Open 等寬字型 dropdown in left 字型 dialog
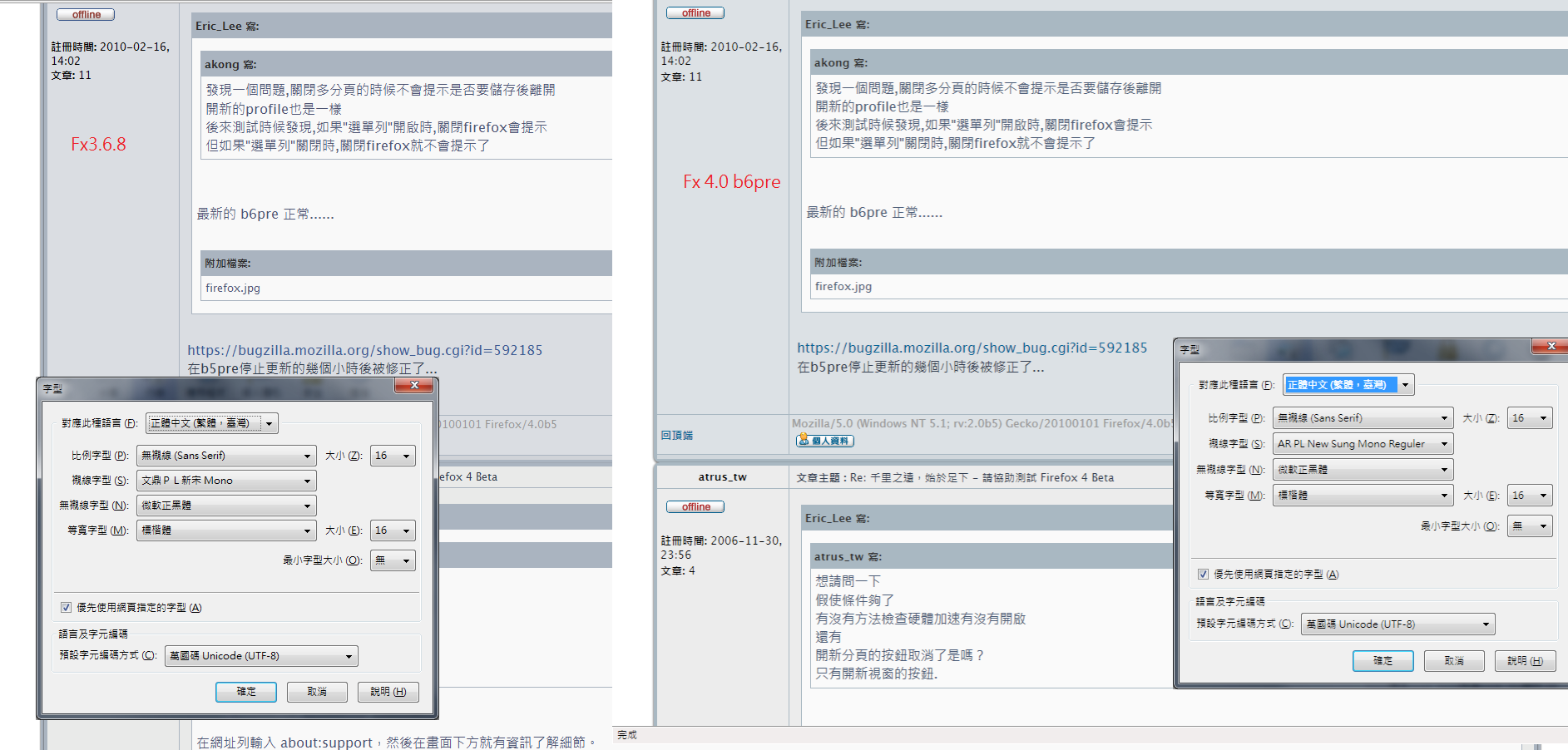 click(226, 530)
